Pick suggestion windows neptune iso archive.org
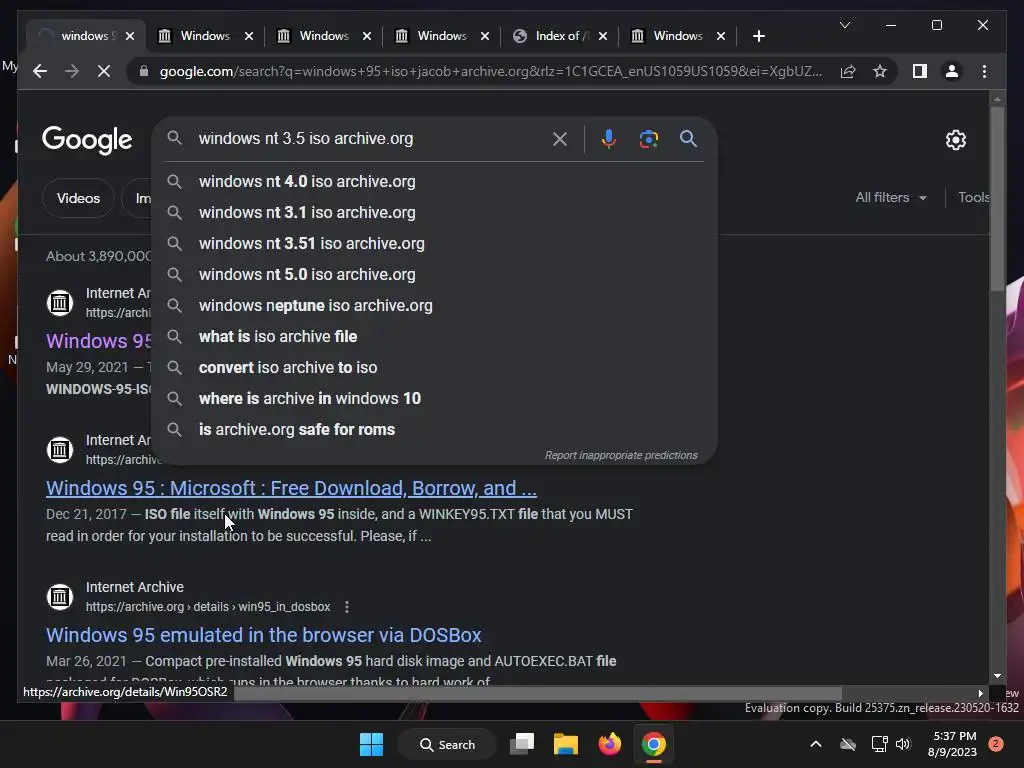Screen dimensions: 1024x768 pyautogui.click(x=434, y=306)
